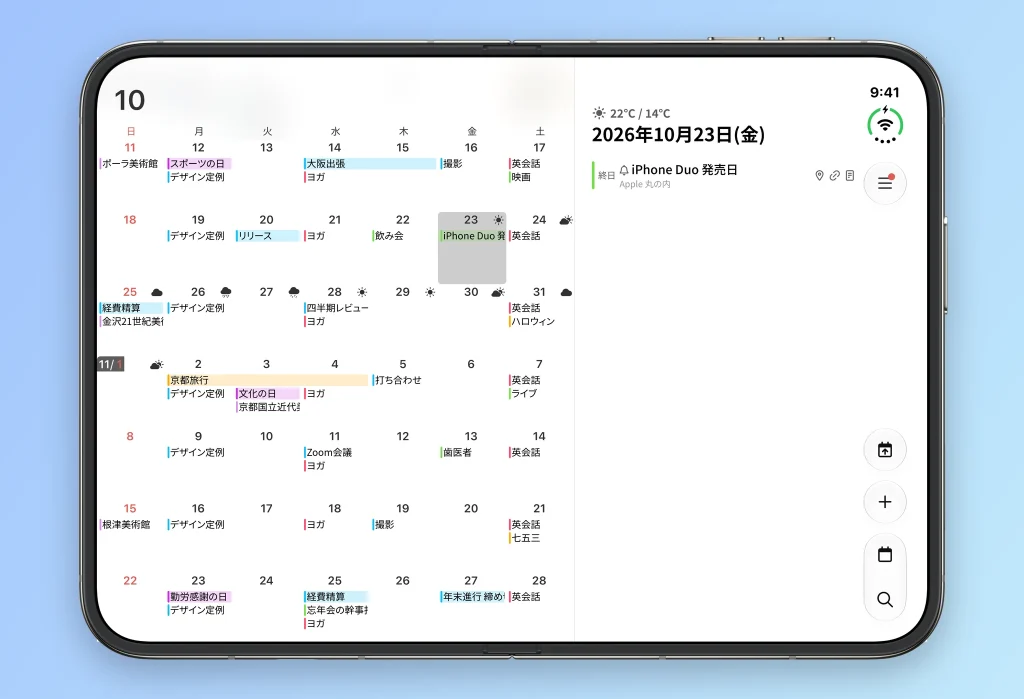Tap the 2026年10月23日(金) date header
This screenshot has height=699, width=1024.
(678, 135)
